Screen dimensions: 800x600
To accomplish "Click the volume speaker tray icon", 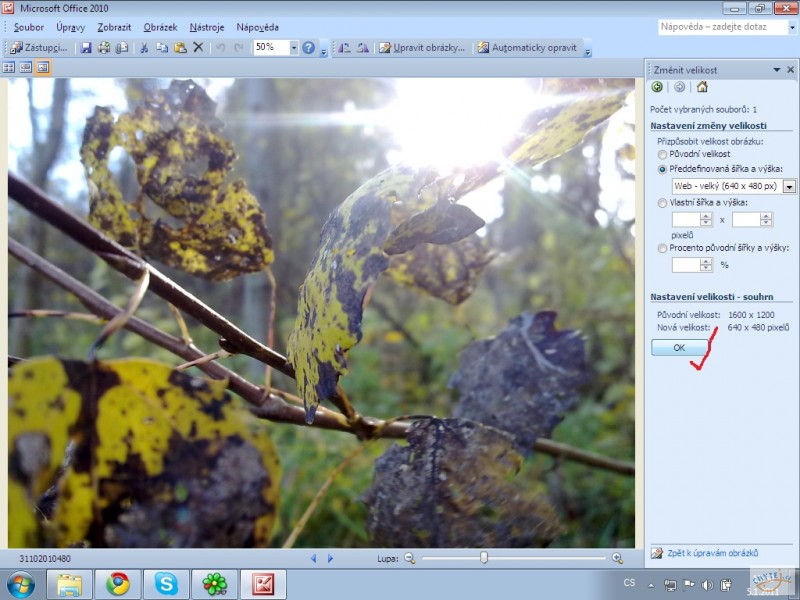I will click(707, 585).
